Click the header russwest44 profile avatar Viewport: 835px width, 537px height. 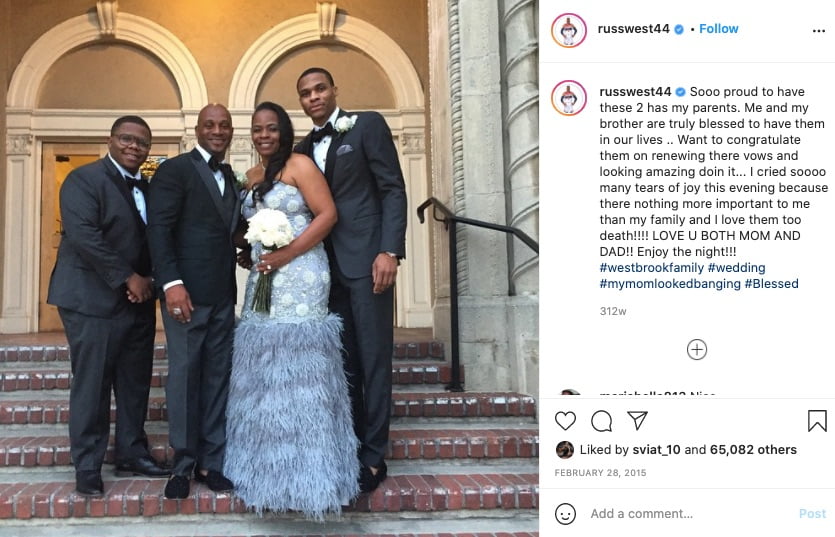569,30
